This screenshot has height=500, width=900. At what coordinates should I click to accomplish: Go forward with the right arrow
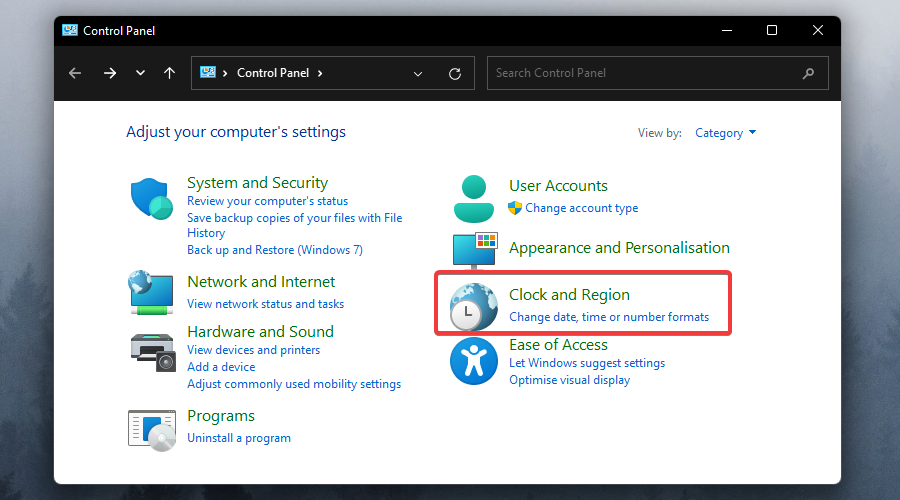coord(110,73)
